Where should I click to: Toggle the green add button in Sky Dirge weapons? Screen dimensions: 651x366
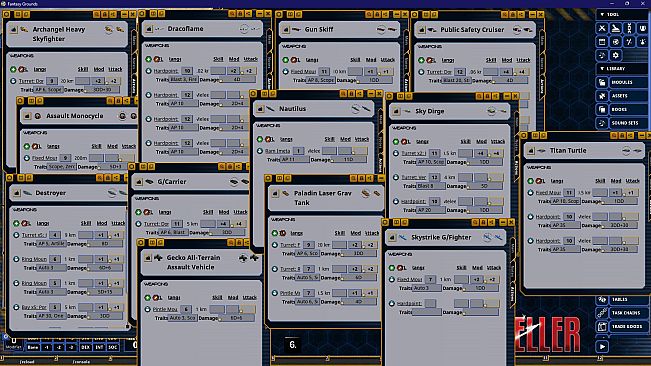(396, 142)
